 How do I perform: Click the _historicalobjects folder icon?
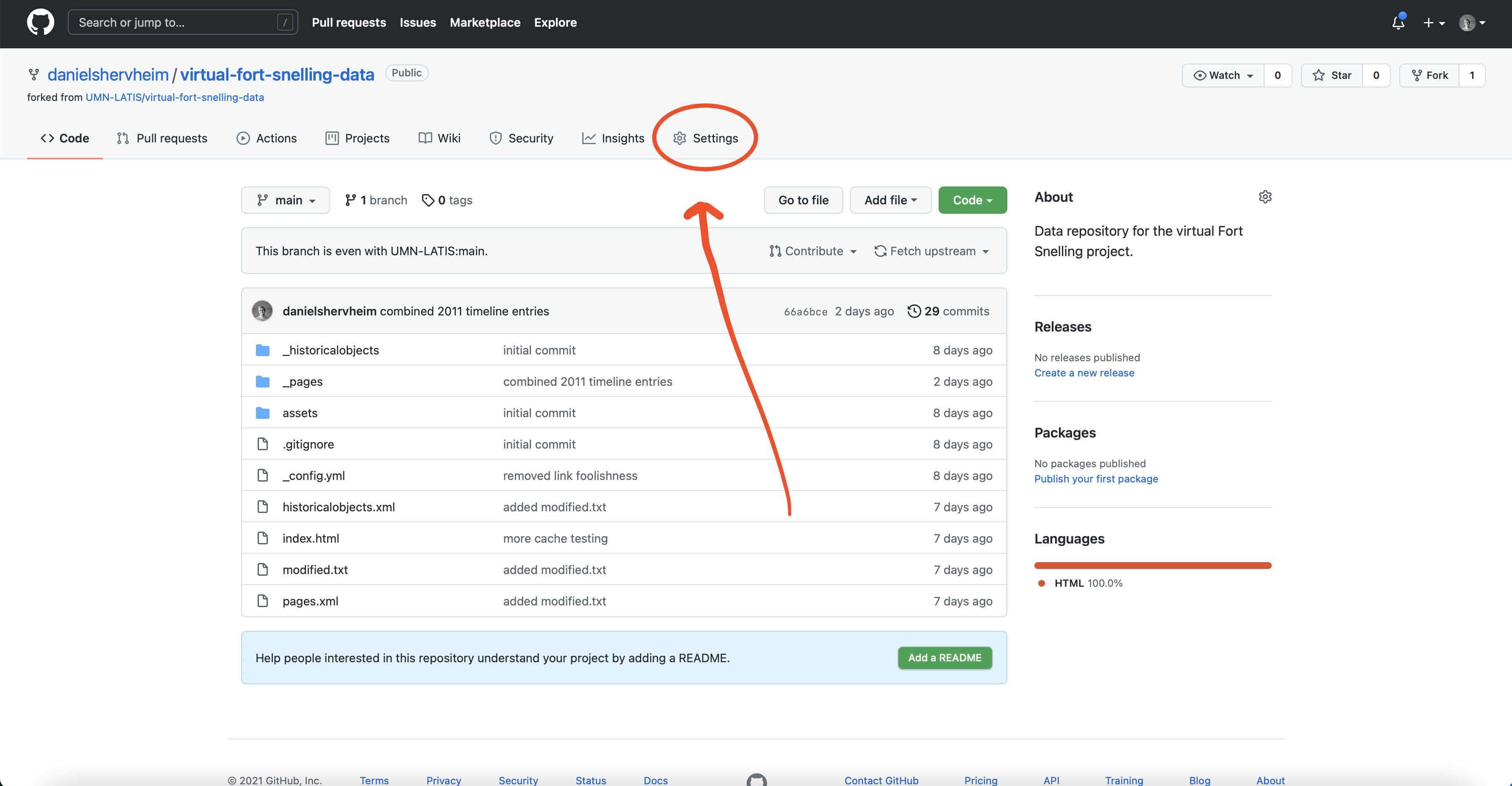[x=262, y=350]
